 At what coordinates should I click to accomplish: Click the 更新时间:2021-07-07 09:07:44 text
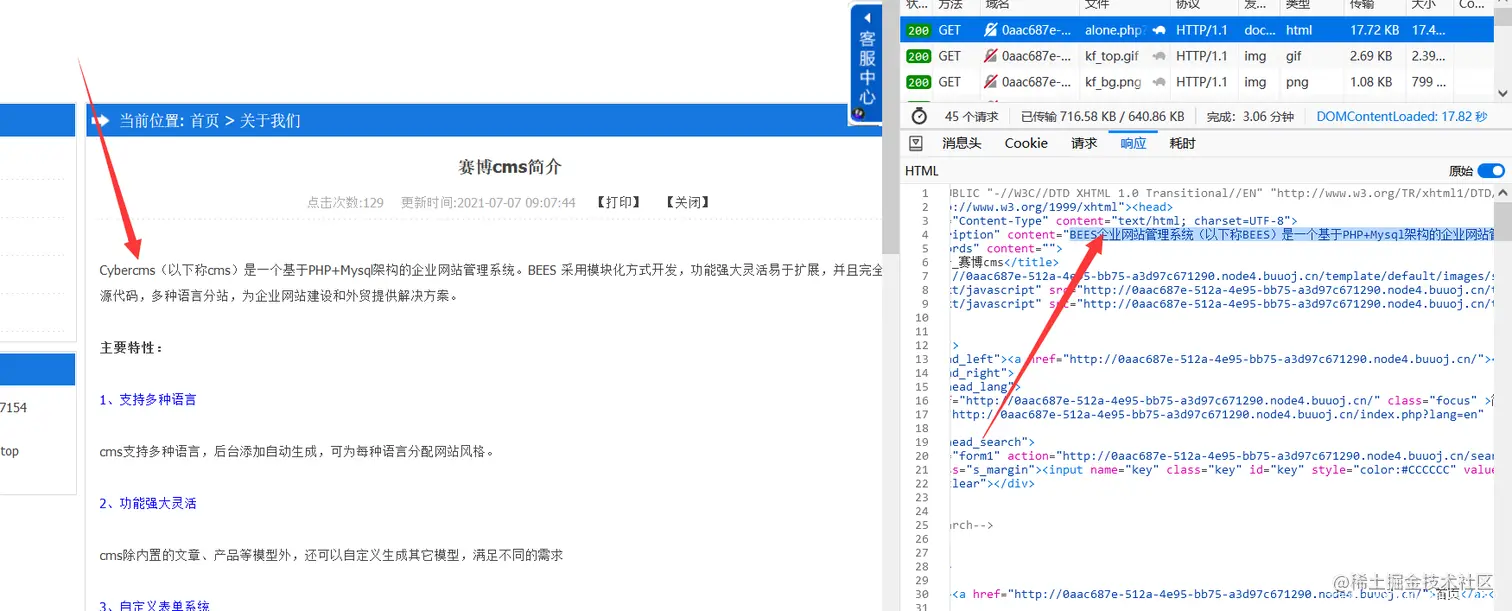[488, 202]
